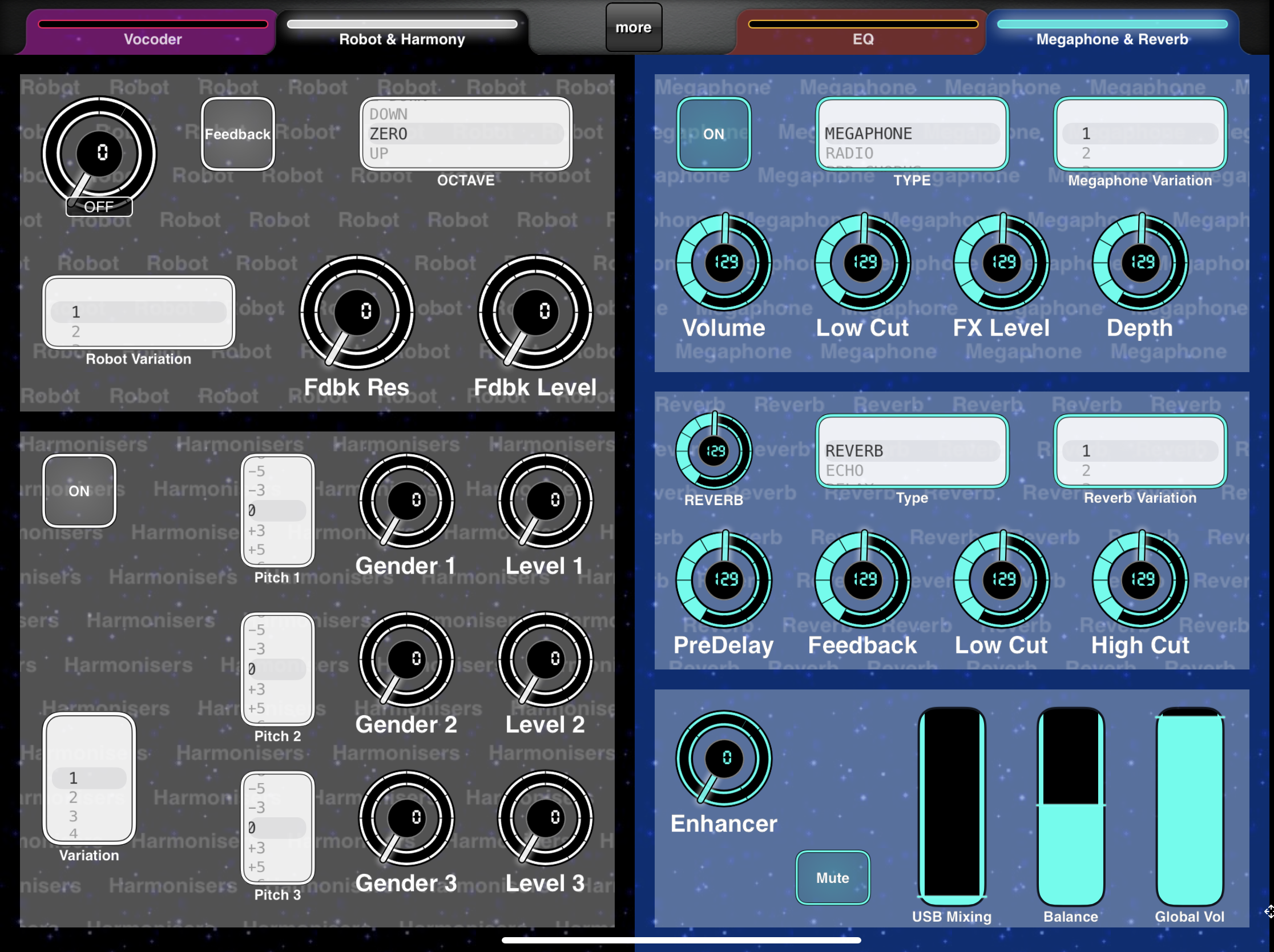Click the PreDelay knob
Image resolution: width=1274 pixels, height=952 pixels.
[x=724, y=579]
